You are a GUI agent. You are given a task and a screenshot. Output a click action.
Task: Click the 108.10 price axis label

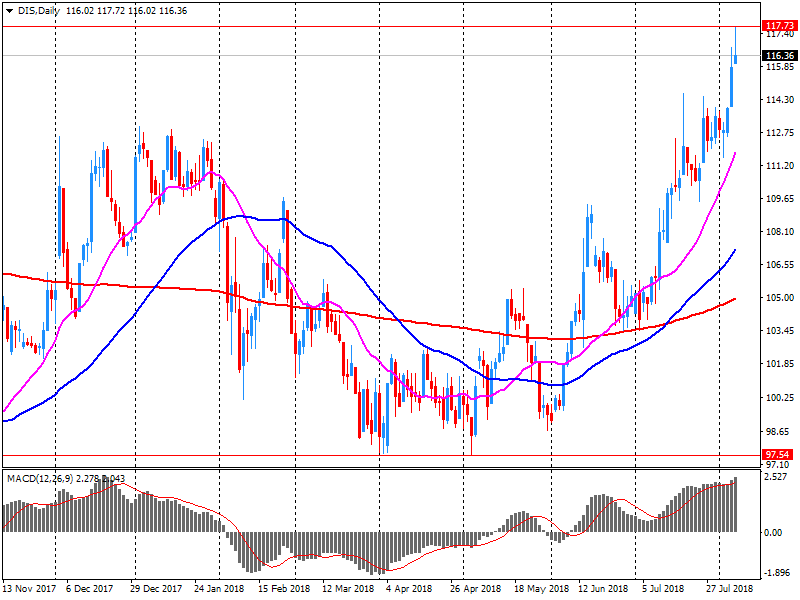click(x=780, y=232)
